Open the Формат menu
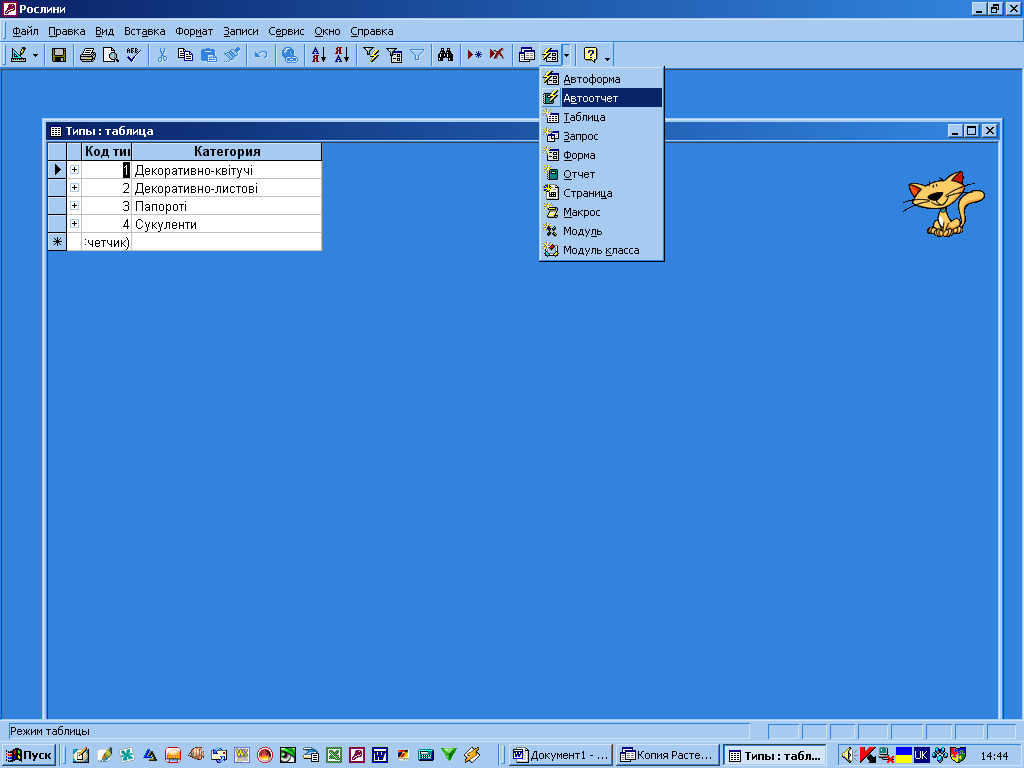1024x768 pixels. tap(194, 31)
